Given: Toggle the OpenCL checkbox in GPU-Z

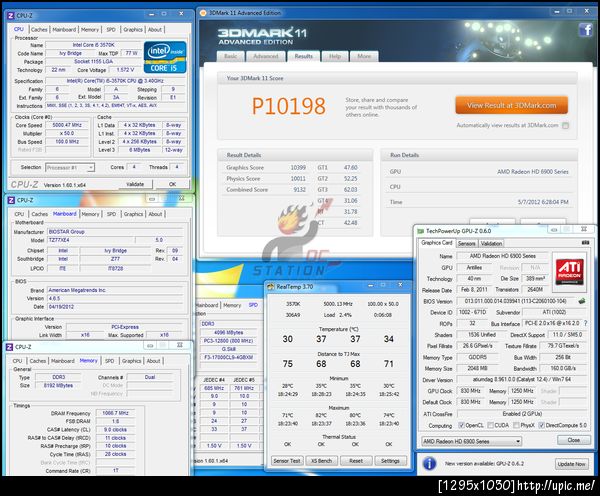Looking at the screenshot, I should [461, 425].
